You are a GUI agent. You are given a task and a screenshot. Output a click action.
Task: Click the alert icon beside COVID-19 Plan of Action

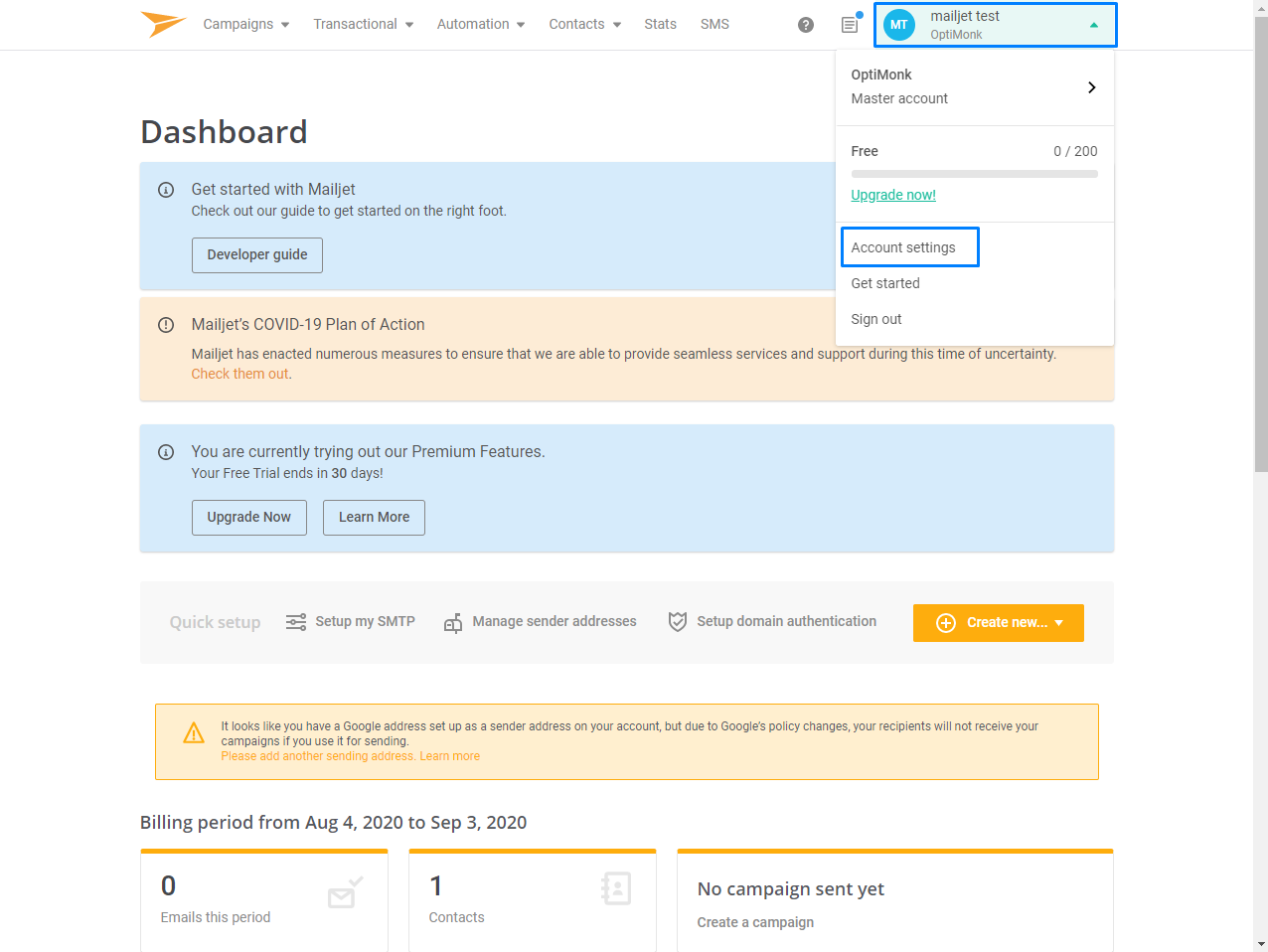coord(166,325)
